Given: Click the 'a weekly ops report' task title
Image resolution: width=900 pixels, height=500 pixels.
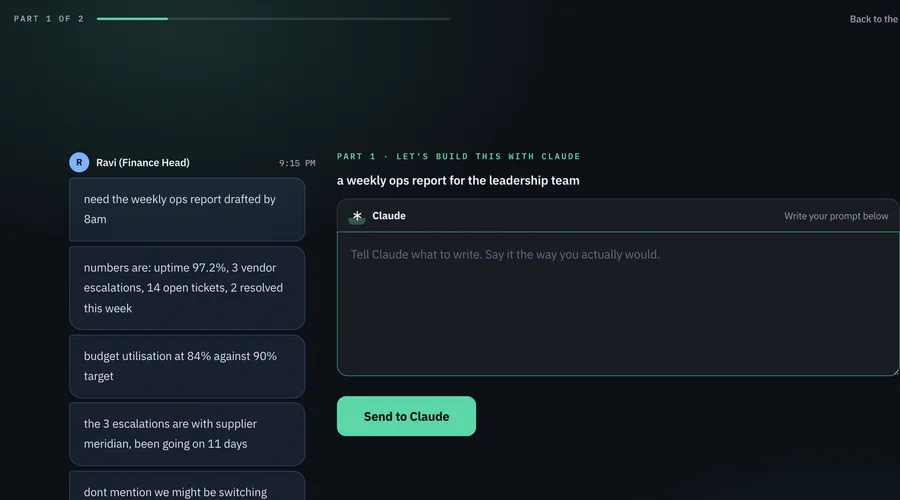Looking at the screenshot, I should click(458, 180).
